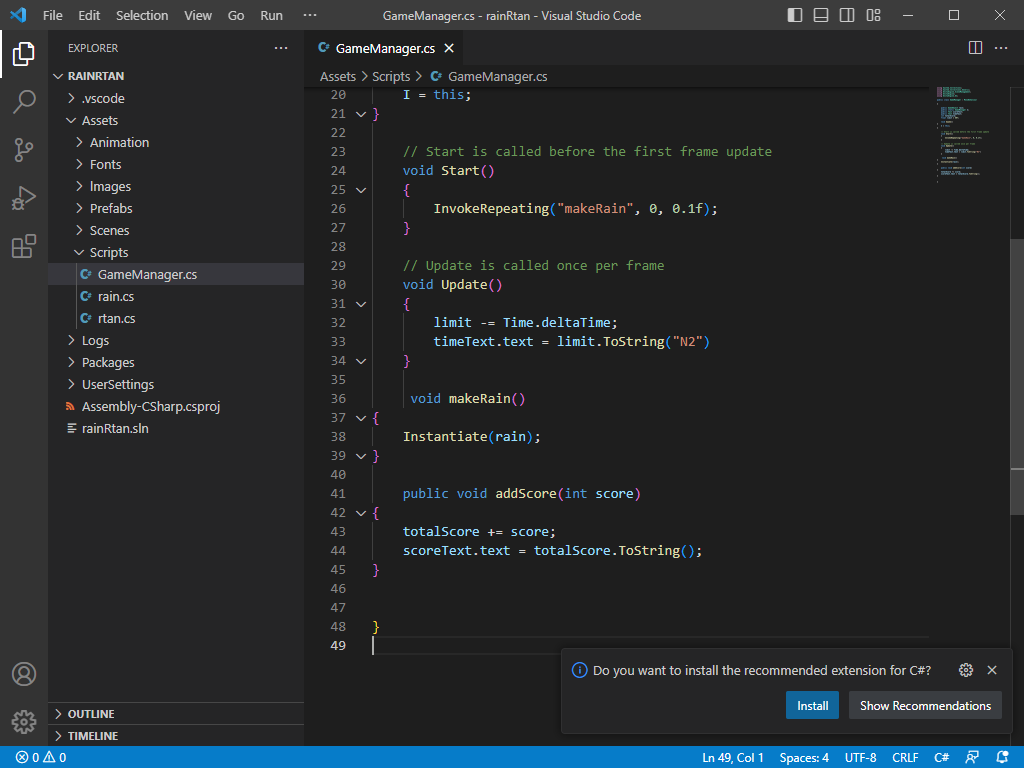Expand the Logs folder

tap(71, 340)
